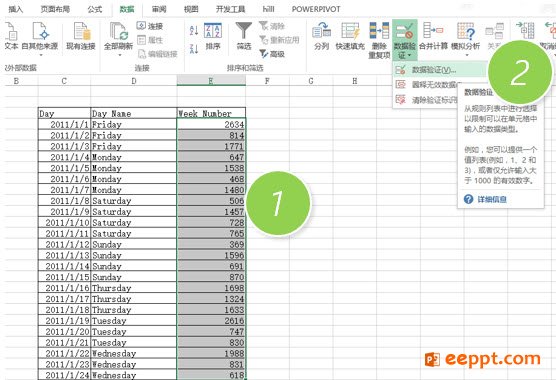Click cell with date 2011/1/19
The height and width of the screenshot is (380, 556).
pyautogui.click(x=64, y=321)
